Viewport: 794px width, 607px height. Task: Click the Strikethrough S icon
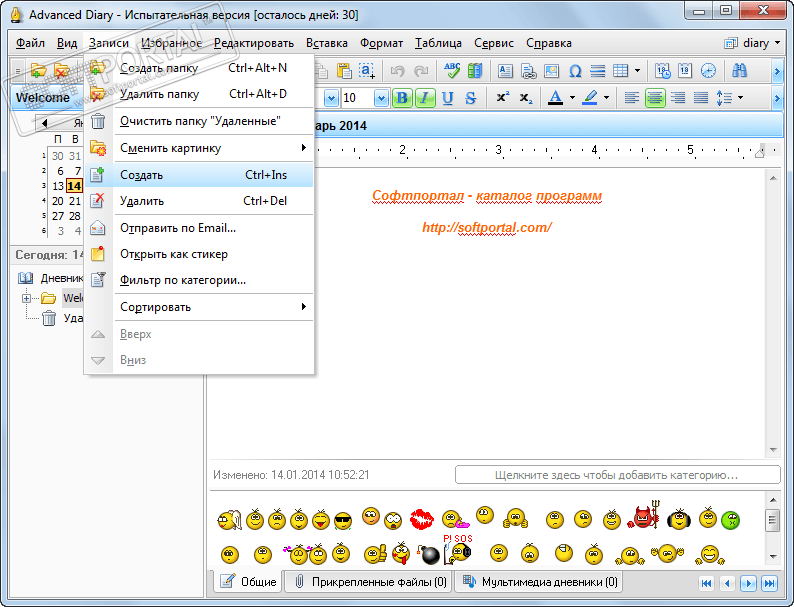470,98
